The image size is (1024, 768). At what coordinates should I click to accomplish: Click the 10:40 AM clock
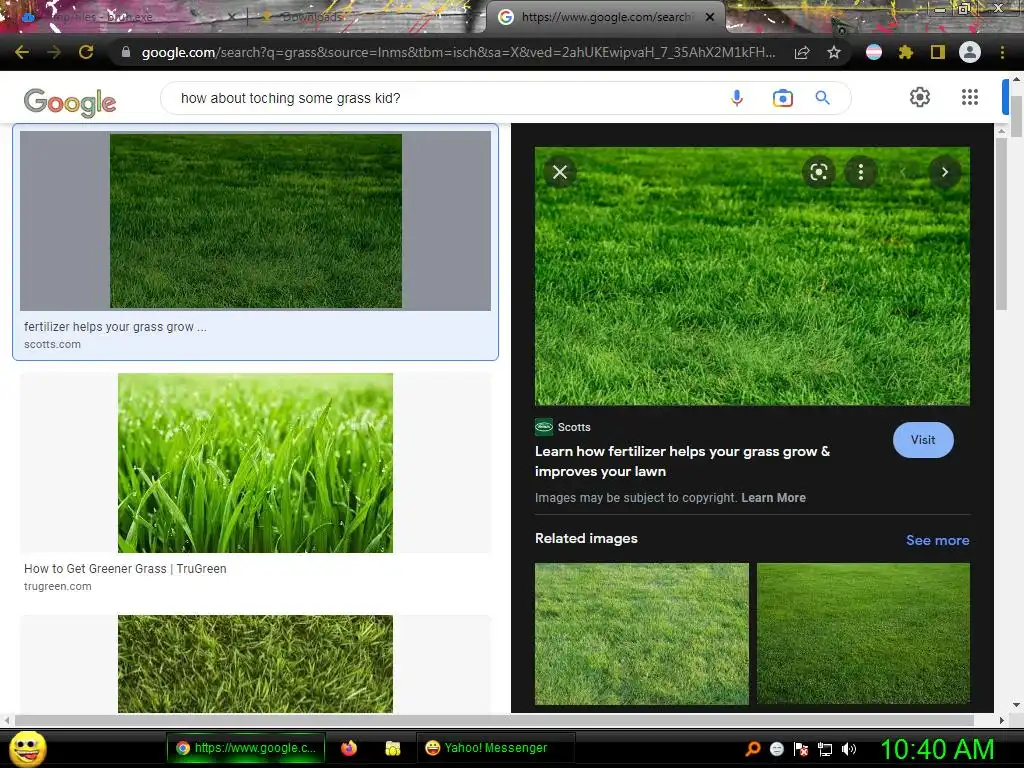pyautogui.click(x=937, y=749)
